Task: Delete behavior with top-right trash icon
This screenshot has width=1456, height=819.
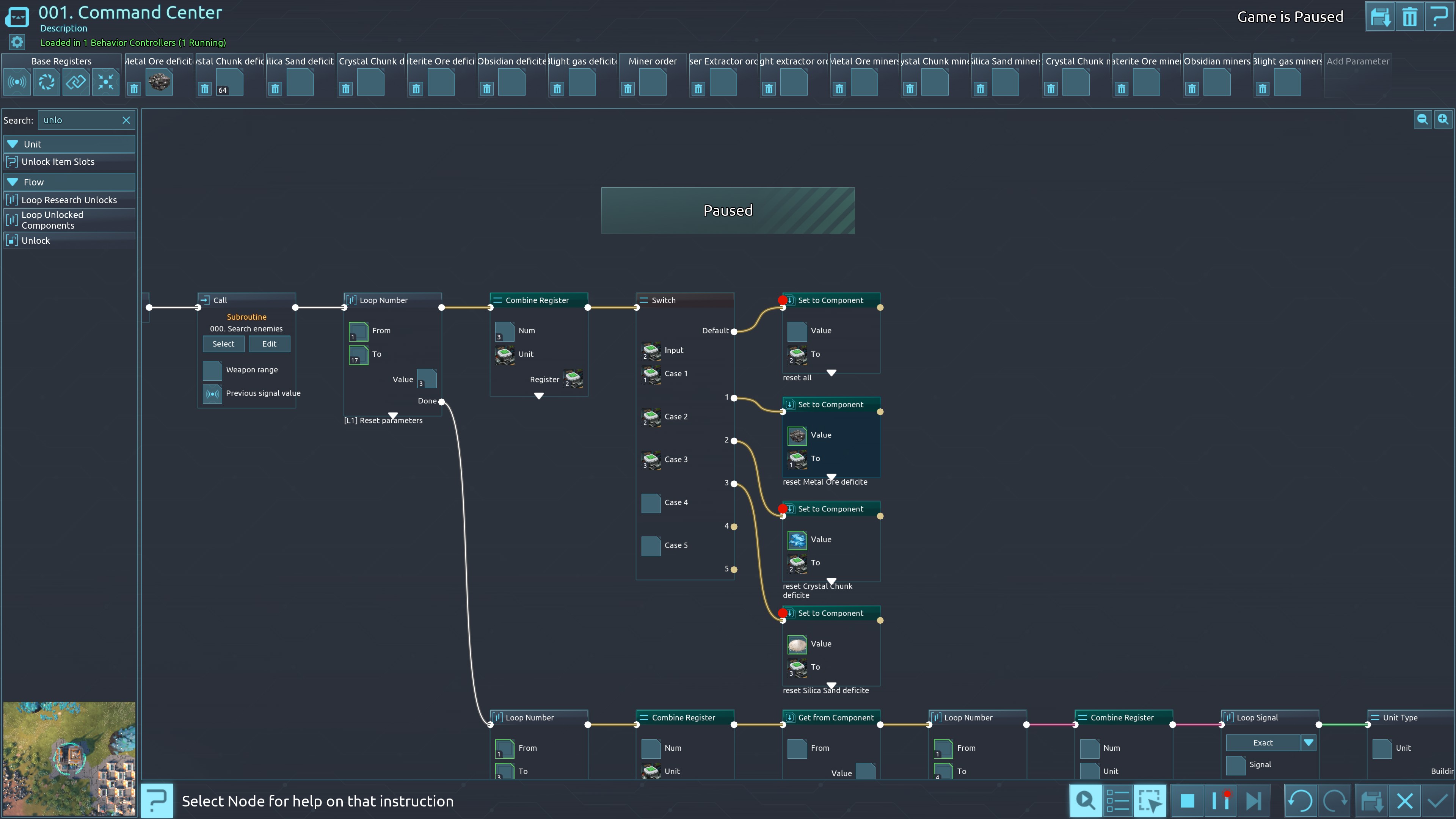Action: pos(1410,17)
